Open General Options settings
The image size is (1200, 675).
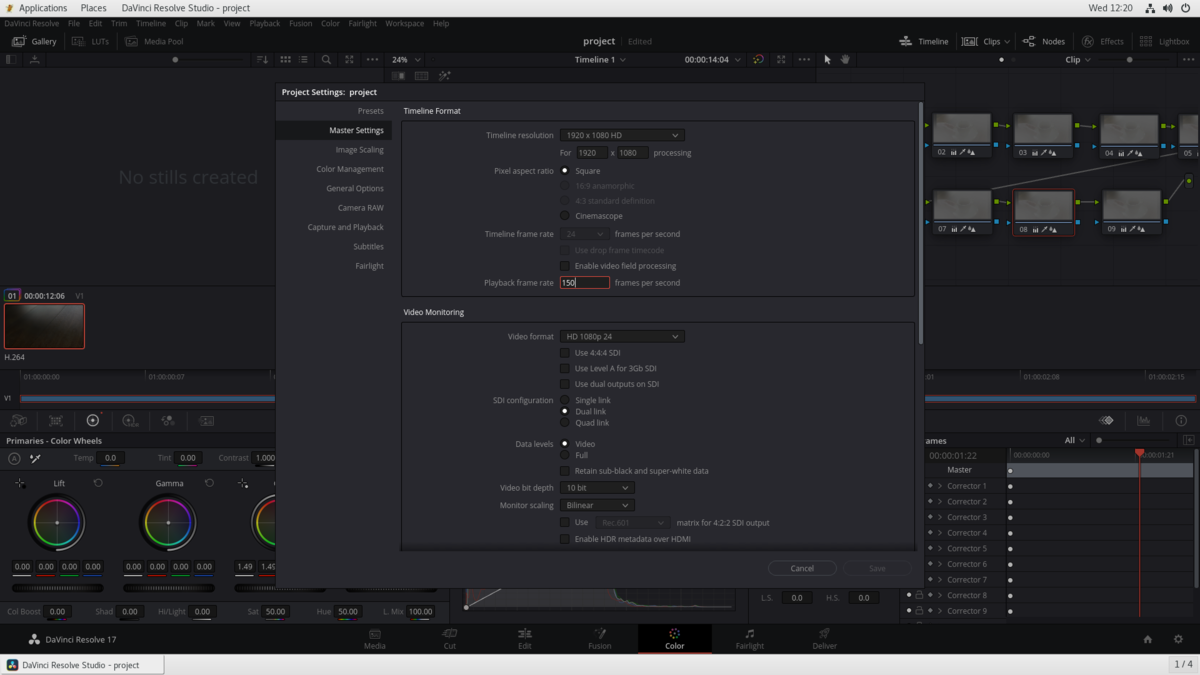pos(355,188)
